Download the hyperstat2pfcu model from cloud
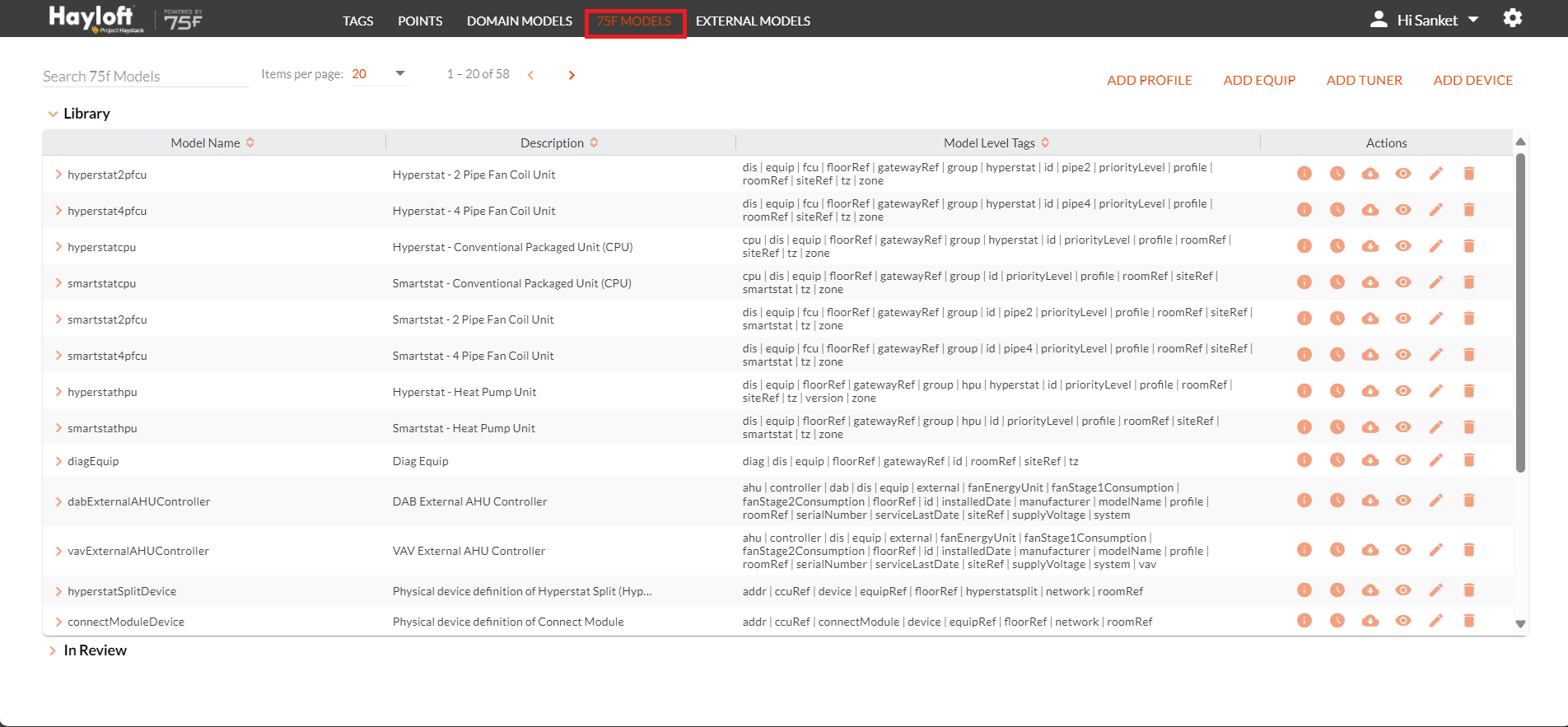The width and height of the screenshot is (1568, 727). pos(1370,174)
